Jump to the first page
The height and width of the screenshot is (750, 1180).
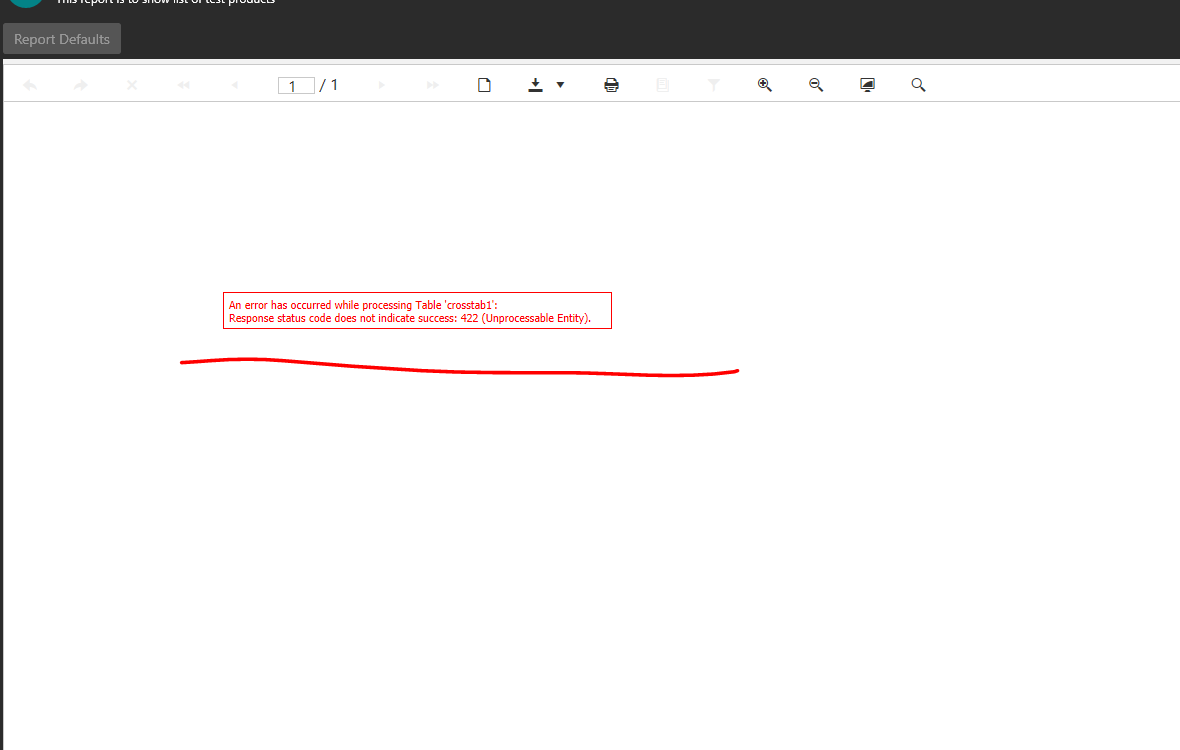(183, 85)
